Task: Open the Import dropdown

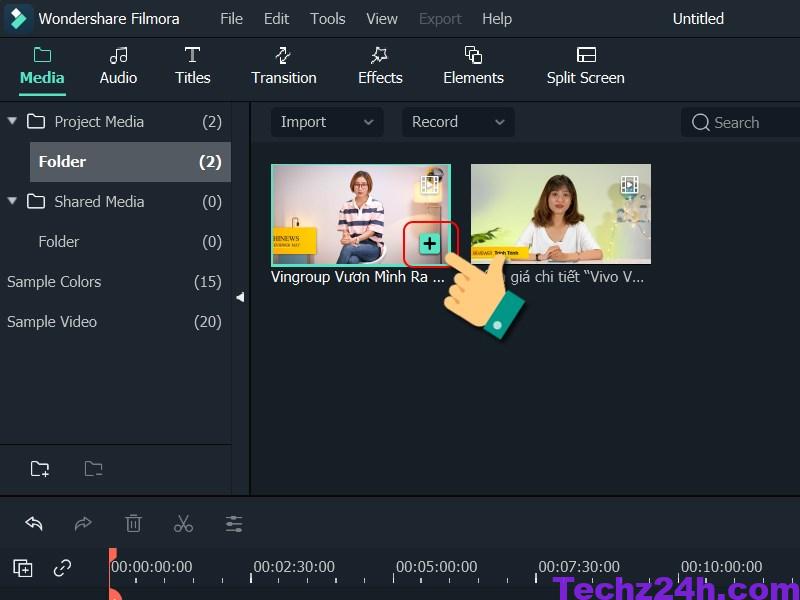Action: [327, 122]
